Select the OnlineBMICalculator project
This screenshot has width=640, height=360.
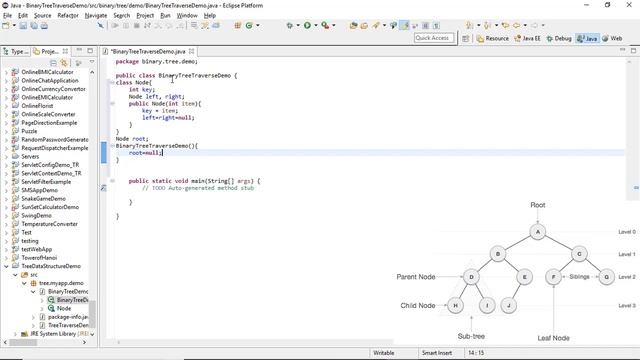47,72
